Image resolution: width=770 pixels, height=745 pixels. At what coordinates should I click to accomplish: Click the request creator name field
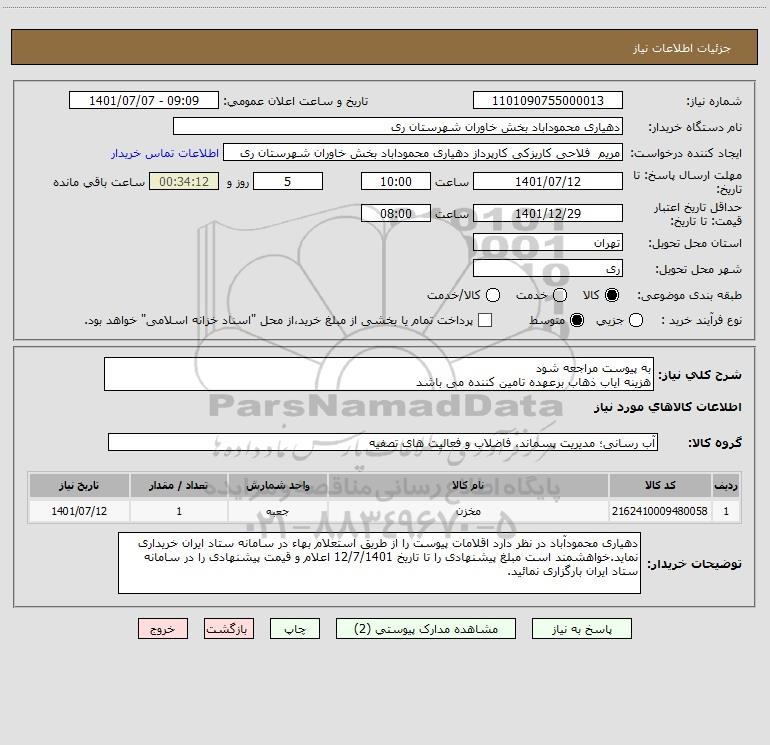coord(423,152)
